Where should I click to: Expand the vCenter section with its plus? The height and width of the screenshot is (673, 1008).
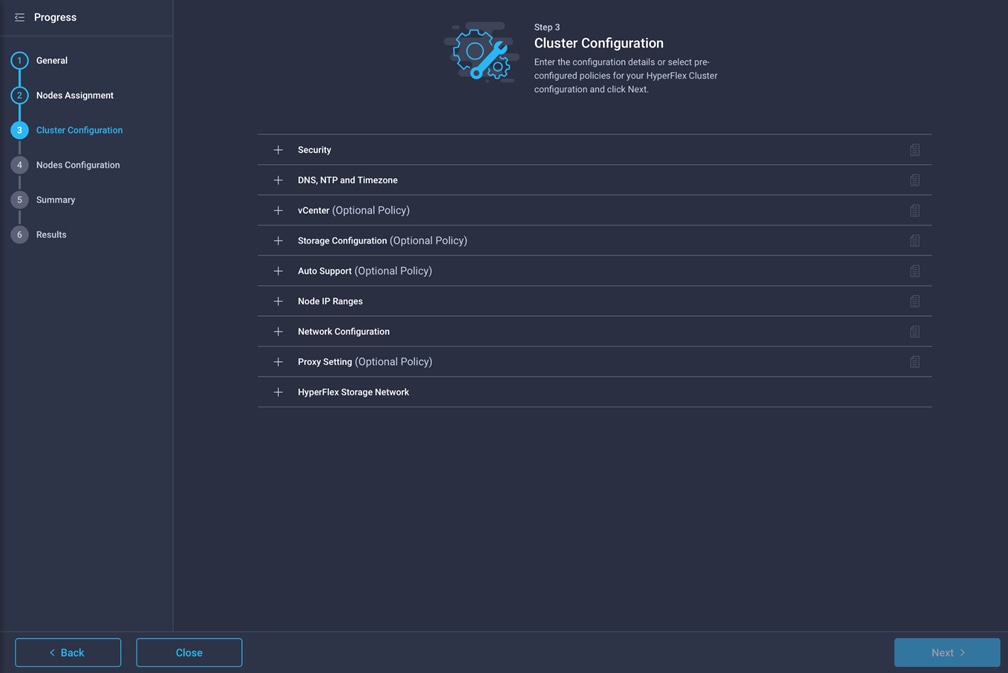click(x=278, y=210)
